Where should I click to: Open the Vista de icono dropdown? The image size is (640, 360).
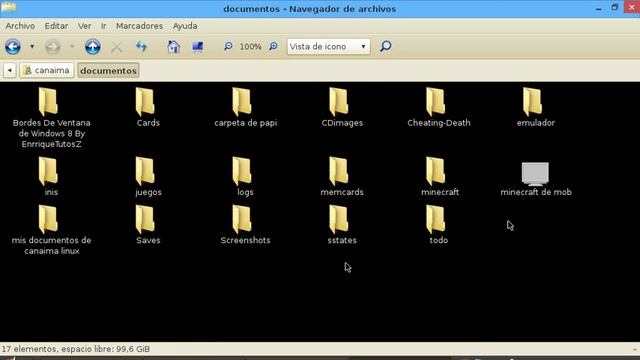coord(328,47)
